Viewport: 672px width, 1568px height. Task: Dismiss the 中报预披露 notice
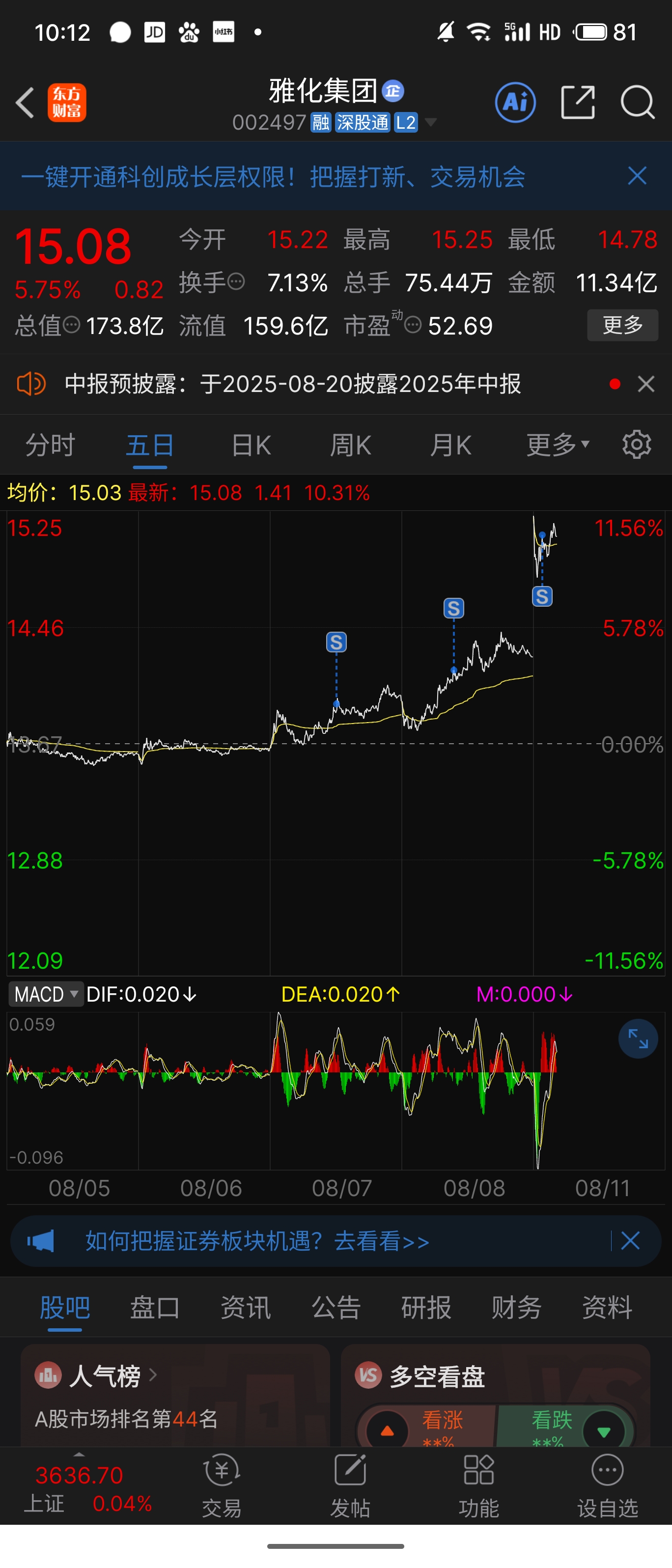coord(646,384)
